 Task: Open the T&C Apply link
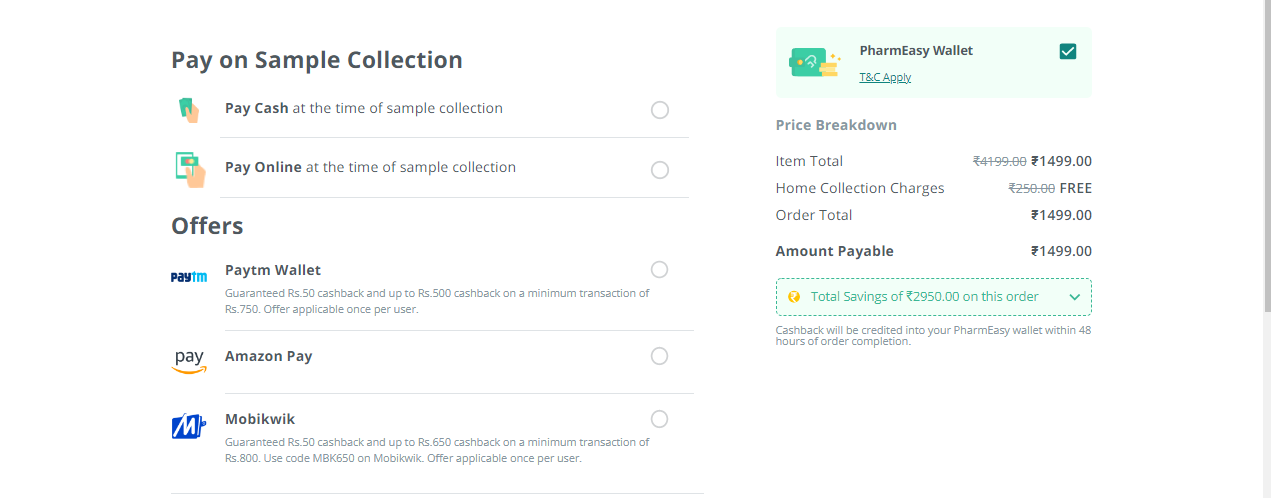[885, 77]
